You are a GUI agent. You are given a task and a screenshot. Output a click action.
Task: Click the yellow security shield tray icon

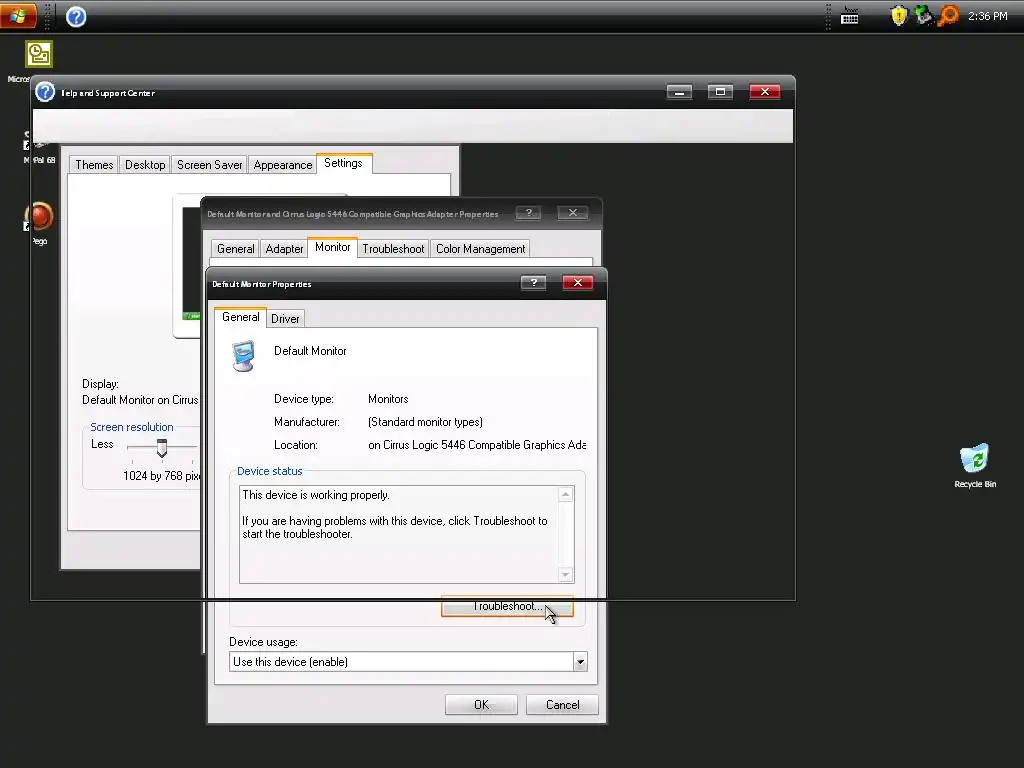click(899, 16)
